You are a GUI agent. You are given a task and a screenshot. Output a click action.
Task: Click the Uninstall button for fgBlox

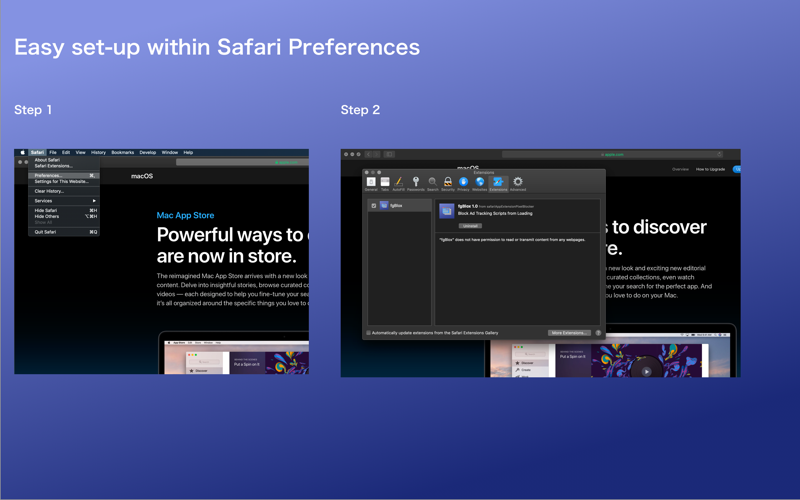pos(470,226)
